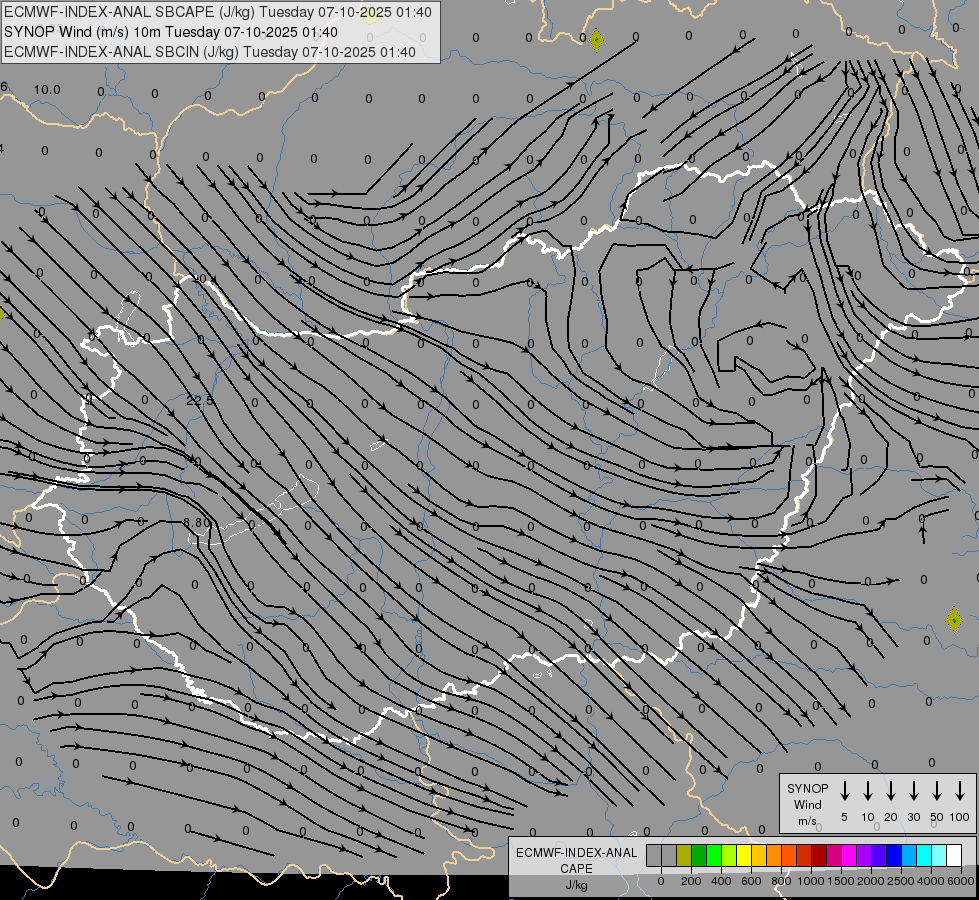Select the light cyan swatch right of the 4000 tick

939,855
